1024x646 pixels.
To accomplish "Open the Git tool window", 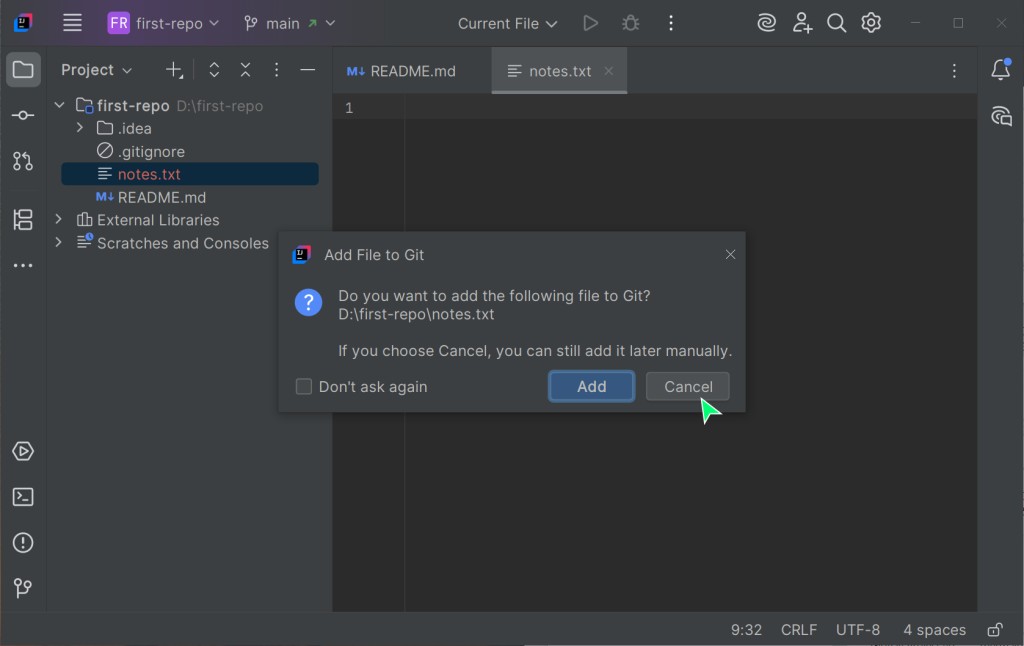I will 23,588.
